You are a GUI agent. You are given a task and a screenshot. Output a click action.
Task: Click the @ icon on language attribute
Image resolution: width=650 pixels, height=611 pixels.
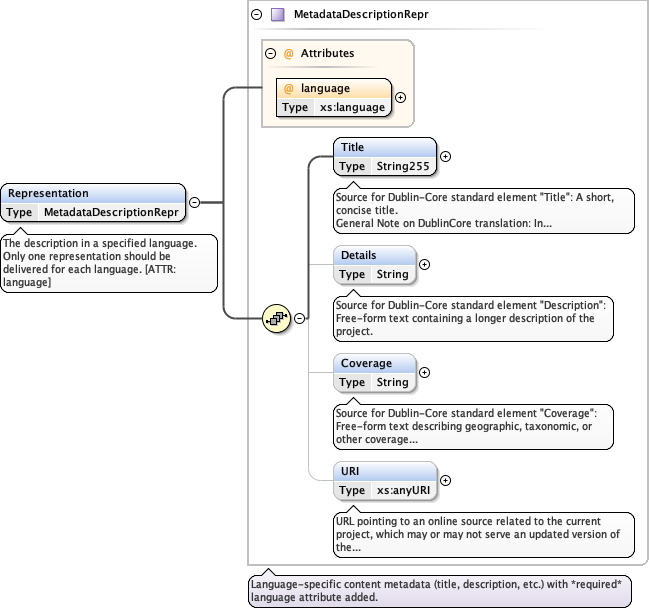click(289, 88)
